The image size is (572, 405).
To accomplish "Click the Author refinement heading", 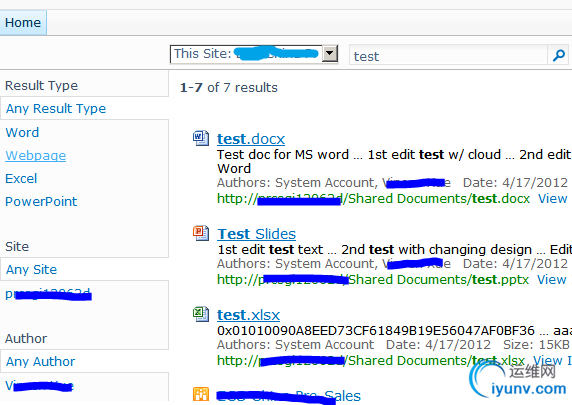I will (x=26, y=339).
